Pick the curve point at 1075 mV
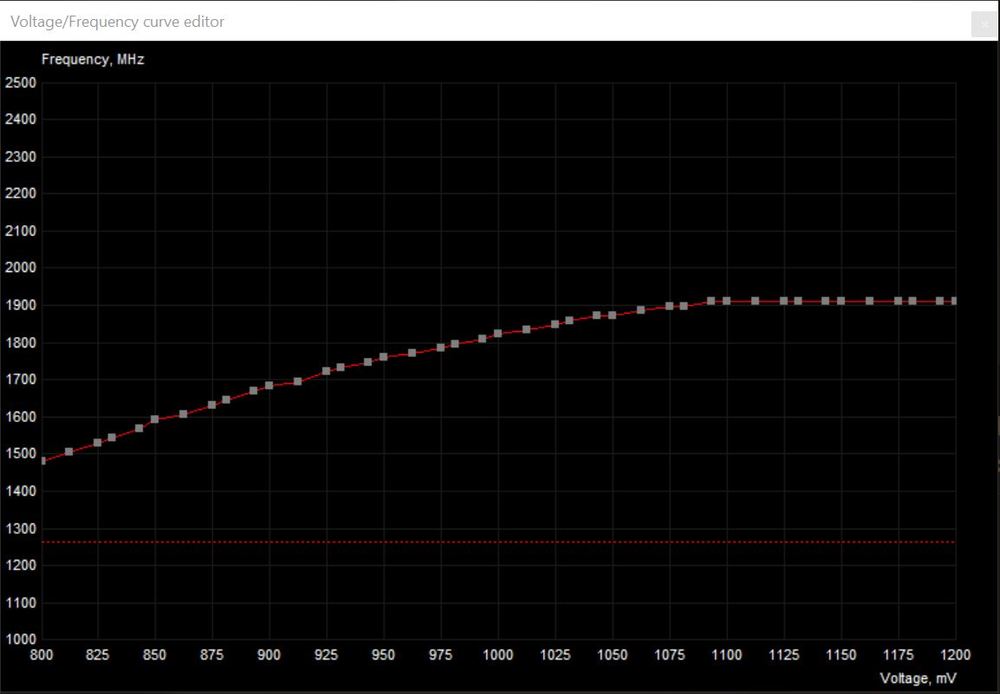 [669, 306]
